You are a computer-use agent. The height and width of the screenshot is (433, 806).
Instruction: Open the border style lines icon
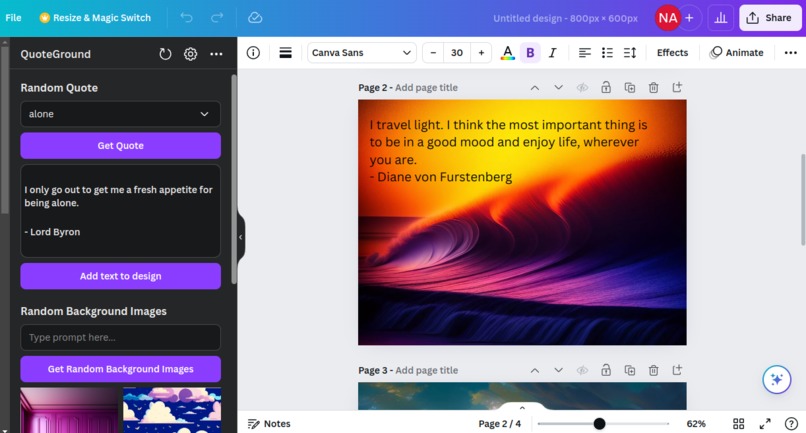[285, 52]
